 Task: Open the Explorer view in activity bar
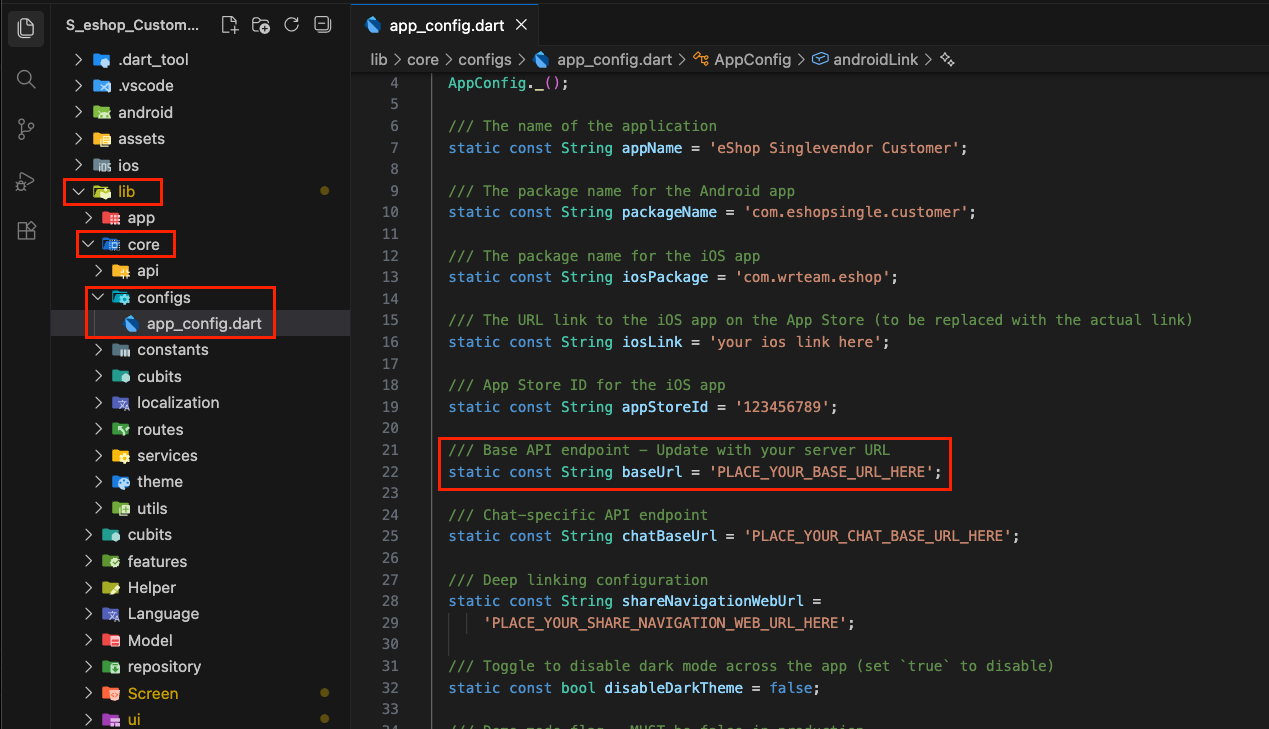point(26,28)
